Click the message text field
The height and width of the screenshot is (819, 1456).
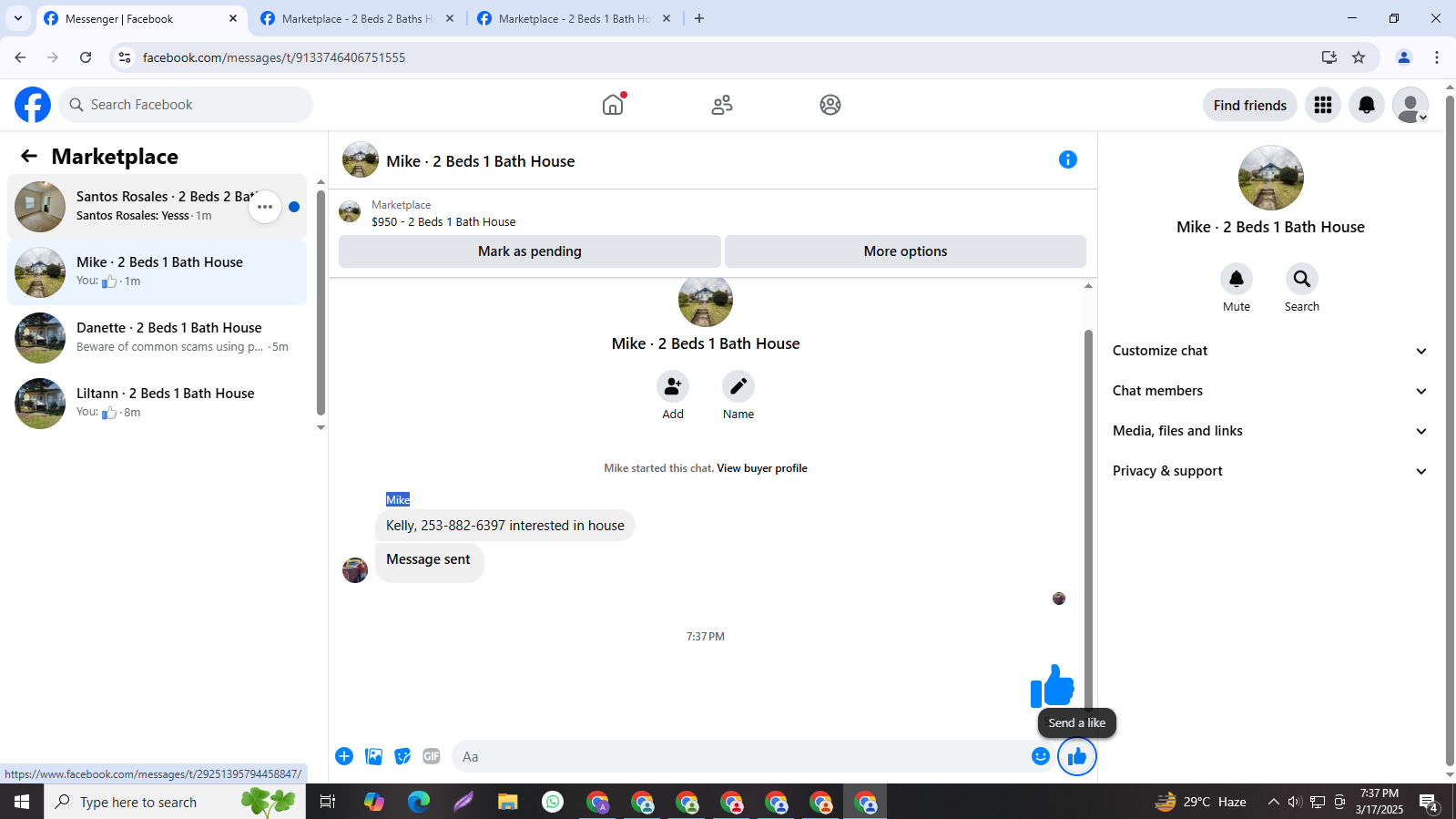pyautogui.click(x=741, y=756)
